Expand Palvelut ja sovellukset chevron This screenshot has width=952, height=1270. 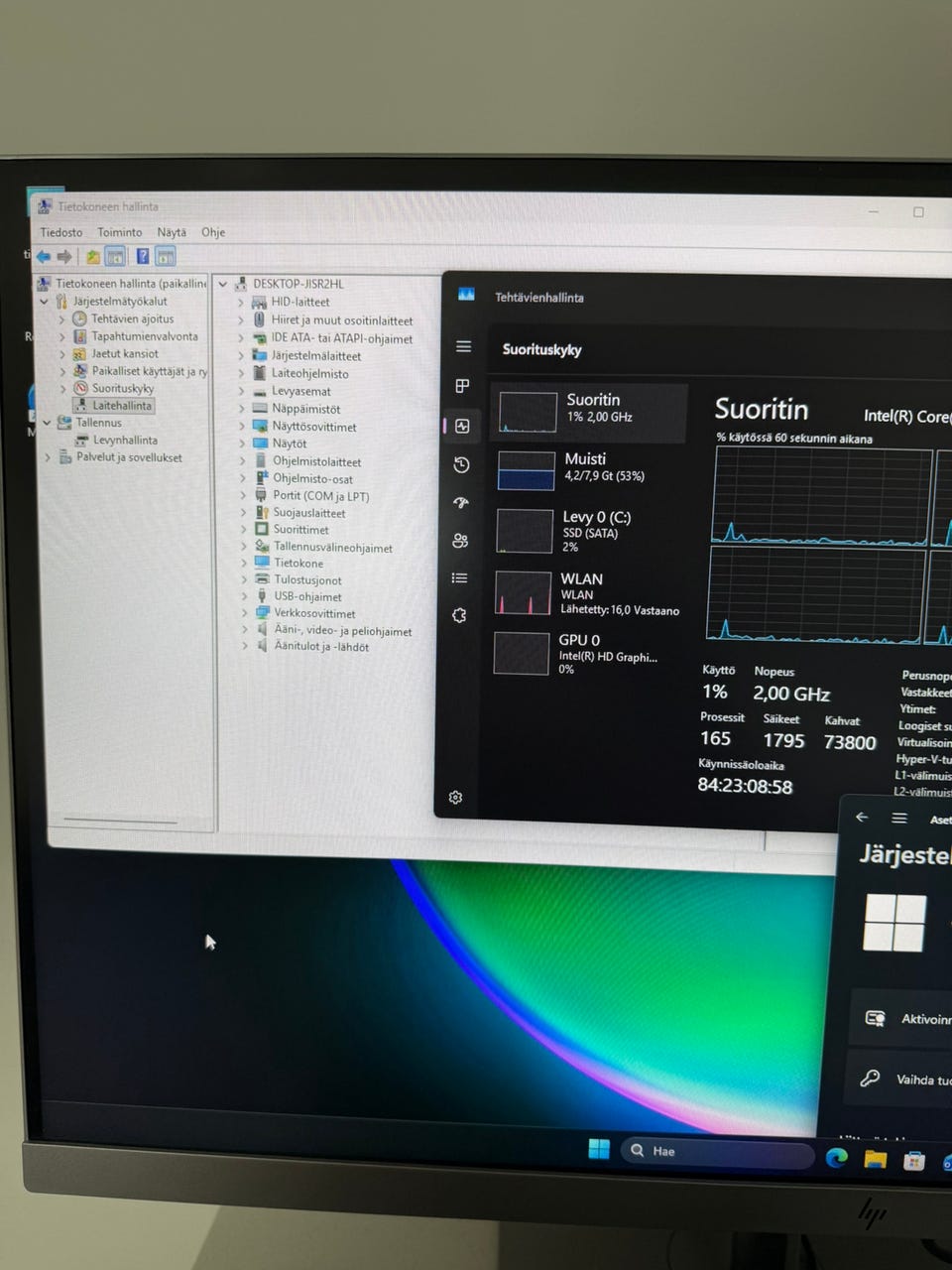tap(48, 457)
